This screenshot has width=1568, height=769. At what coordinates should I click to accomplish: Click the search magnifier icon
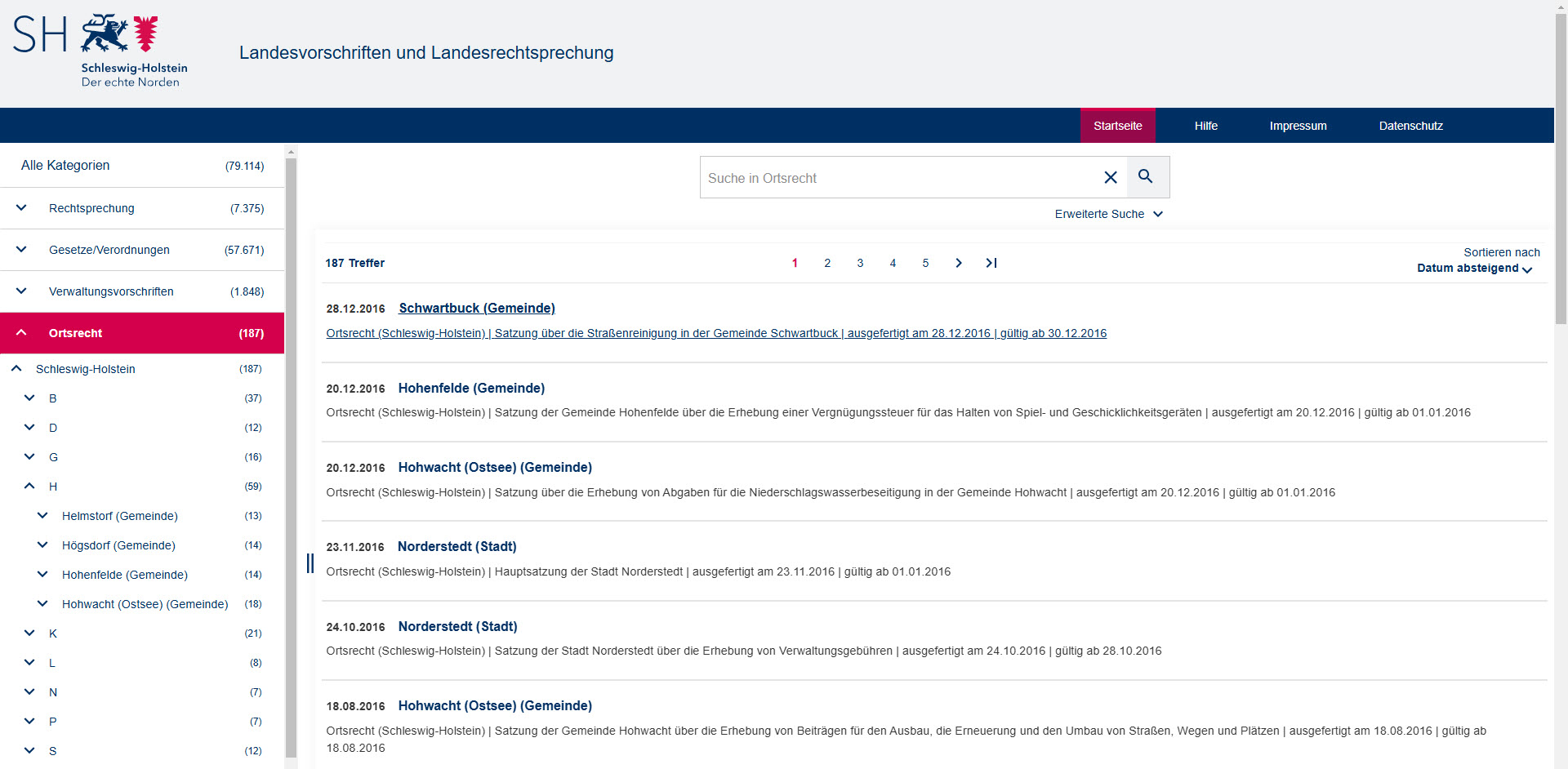coord(1147,177)
